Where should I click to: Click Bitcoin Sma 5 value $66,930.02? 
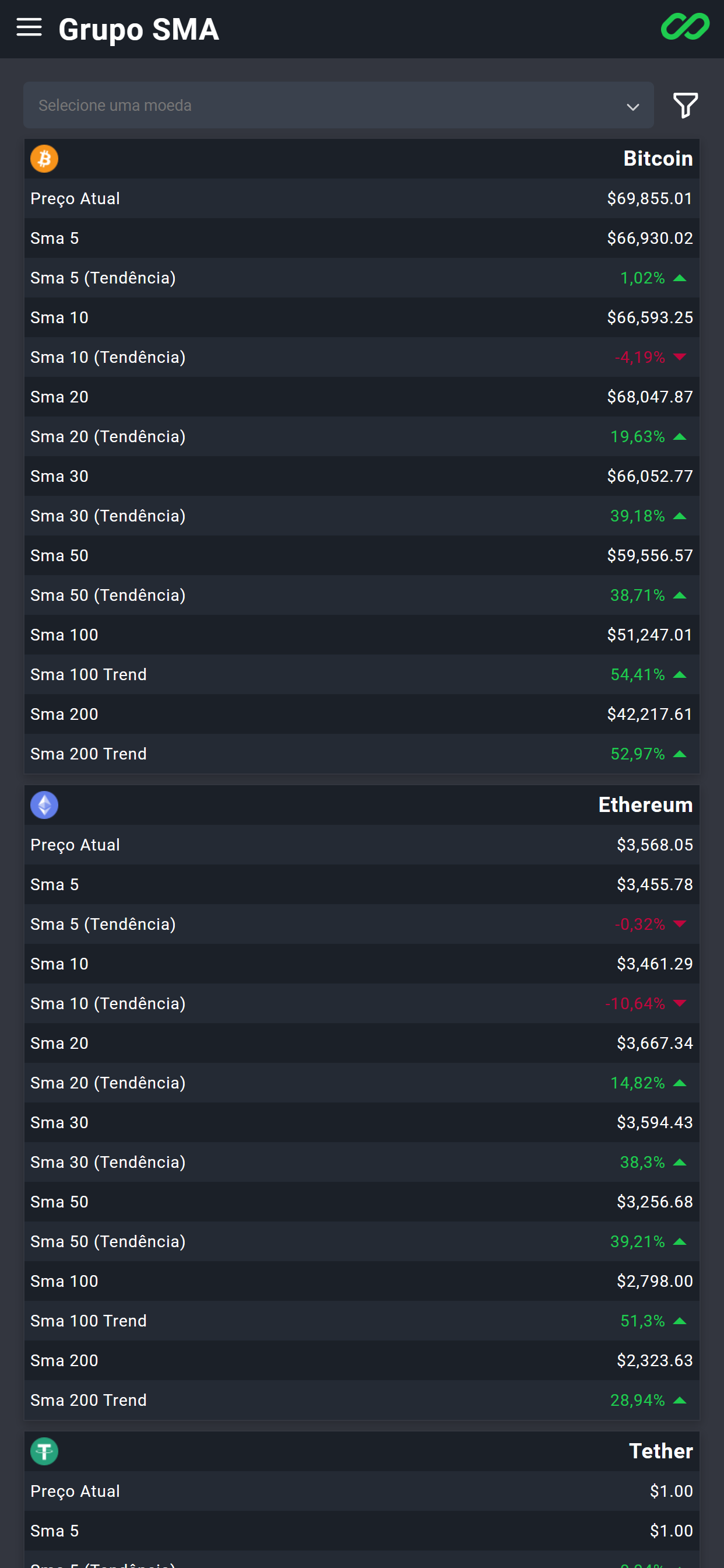pos(650,239)
